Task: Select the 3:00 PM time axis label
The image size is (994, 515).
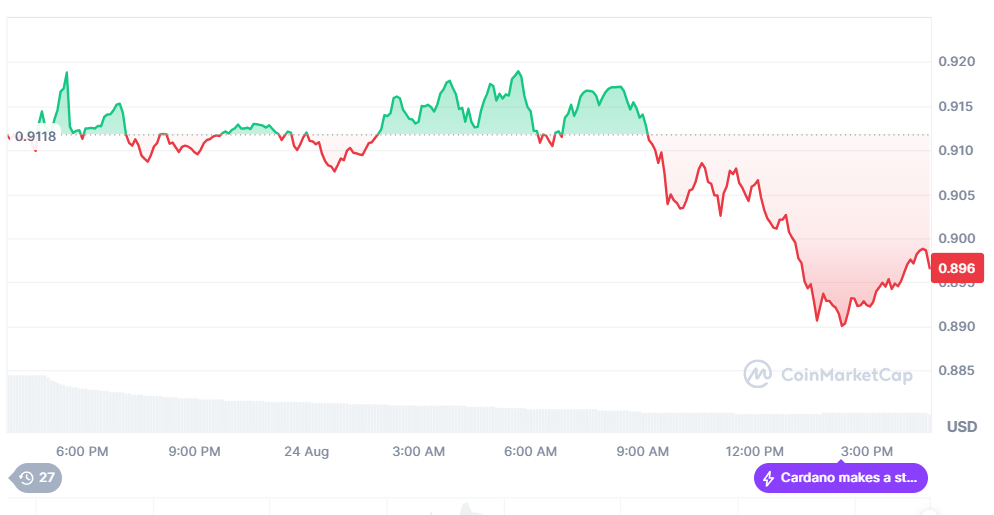Action: tap(866, 451)
